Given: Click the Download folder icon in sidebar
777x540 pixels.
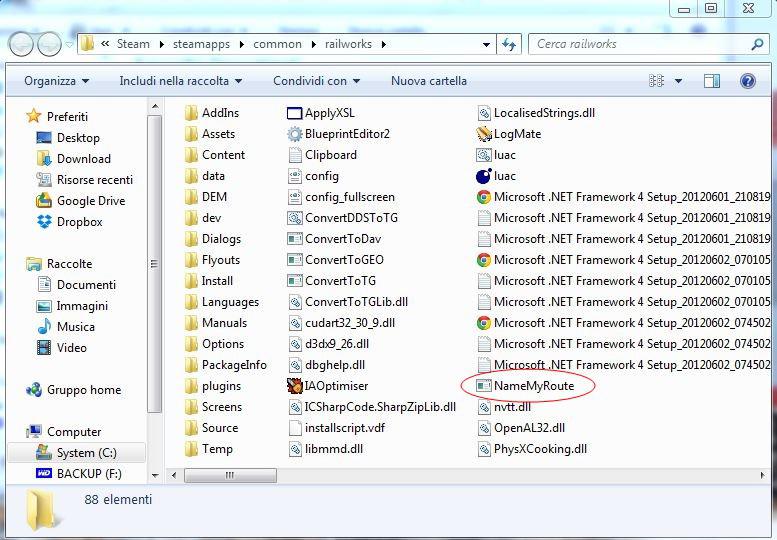Looking at the screenshot, I should click(x=44, y=159).
